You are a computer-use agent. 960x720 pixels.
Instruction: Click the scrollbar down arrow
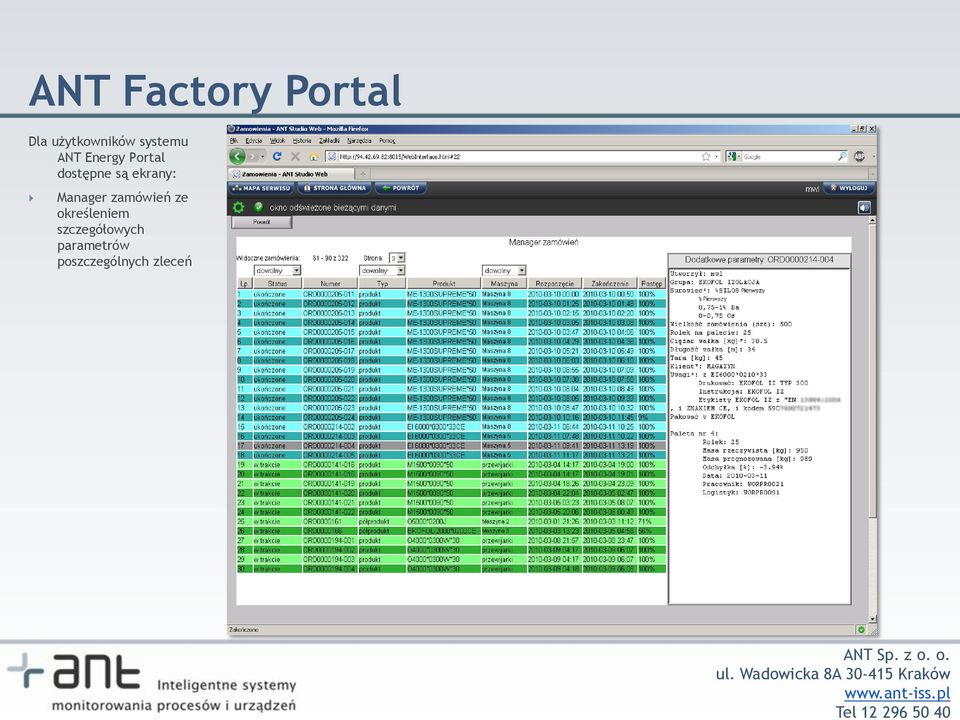click(x=872, y=618)
